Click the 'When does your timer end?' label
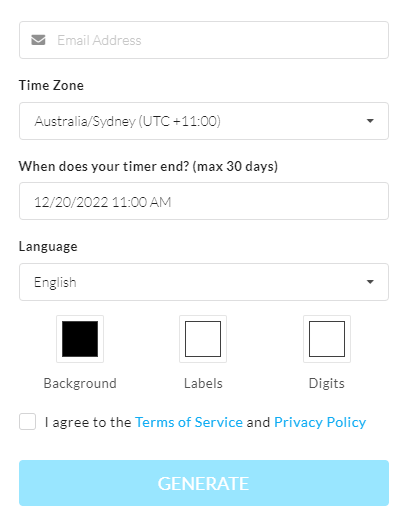The height and width of the screenshot is (528, 414). pyautogui.click(x=148, y=166)
